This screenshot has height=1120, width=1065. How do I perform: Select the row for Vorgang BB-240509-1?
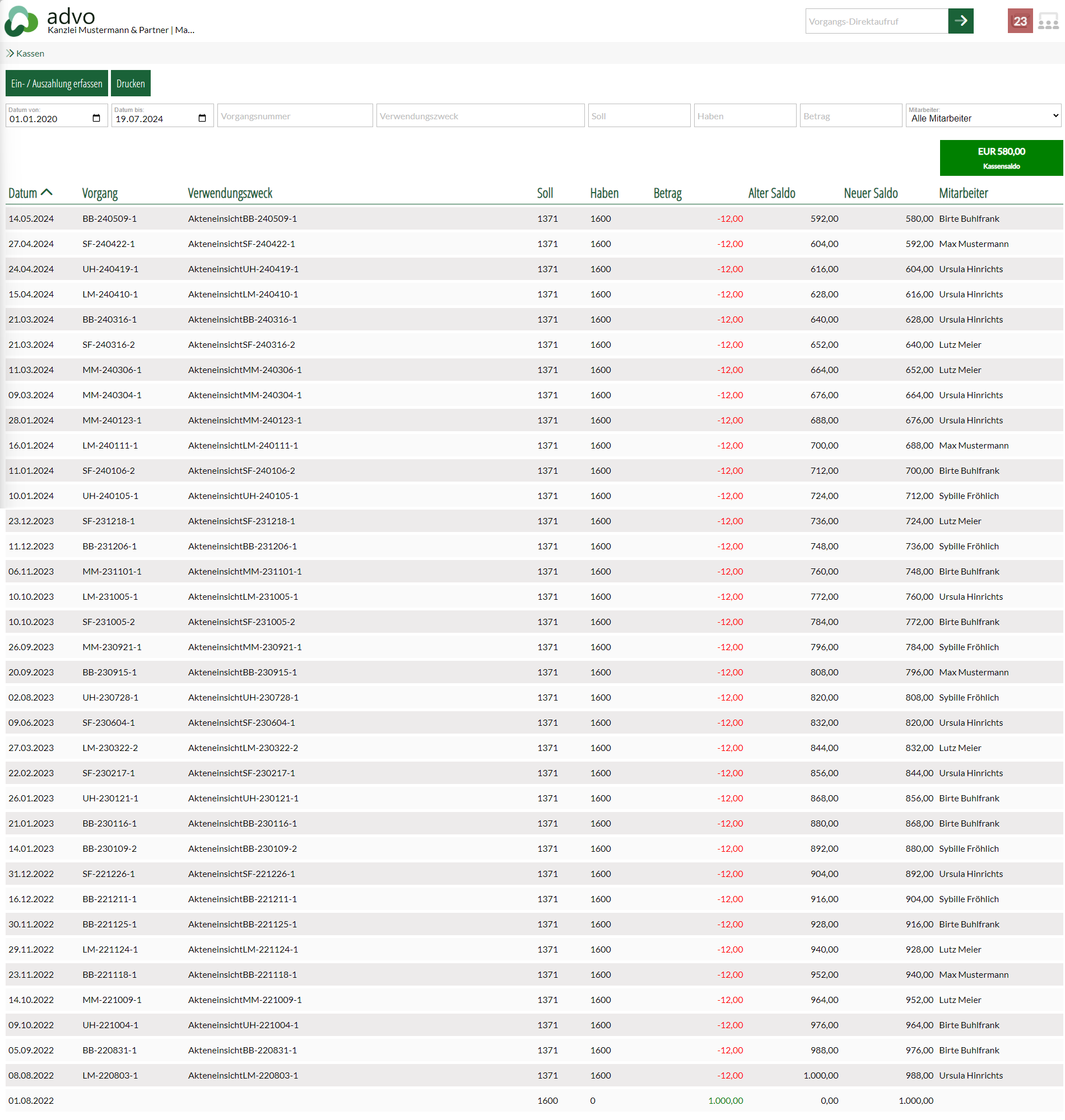(x=110, y=218)
